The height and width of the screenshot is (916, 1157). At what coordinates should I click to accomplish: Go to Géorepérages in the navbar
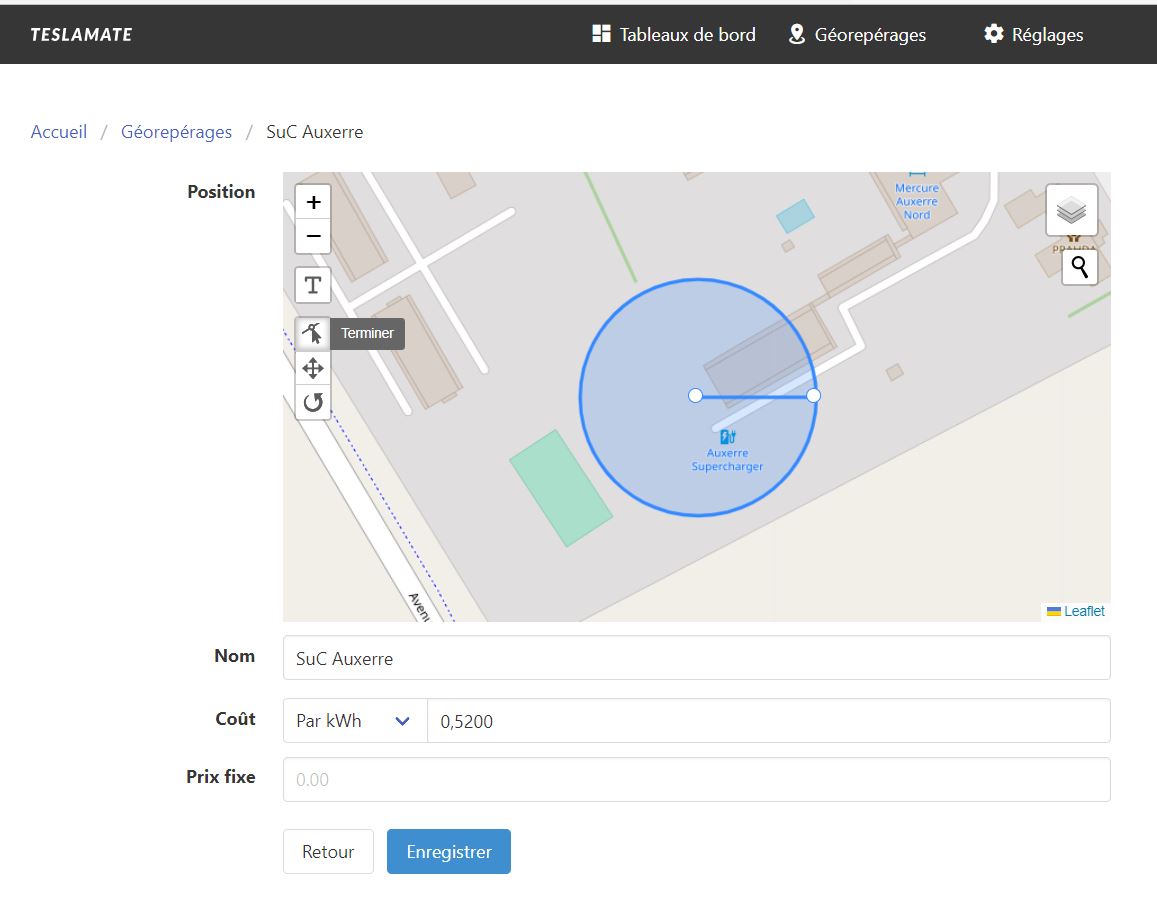coord(857,35)
